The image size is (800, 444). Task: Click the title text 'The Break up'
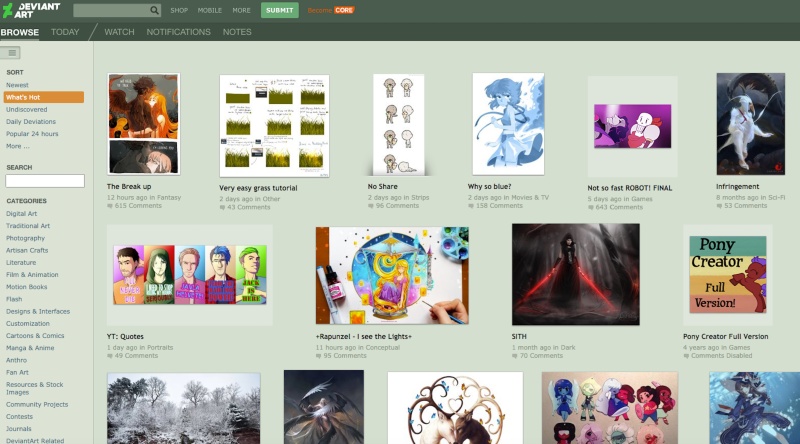[129, 187]
